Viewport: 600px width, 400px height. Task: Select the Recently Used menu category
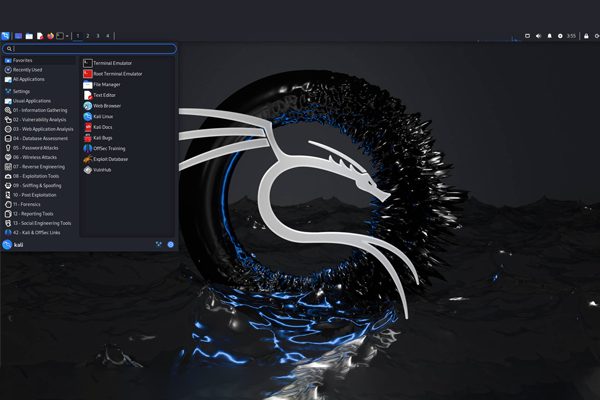coord(29,70)
